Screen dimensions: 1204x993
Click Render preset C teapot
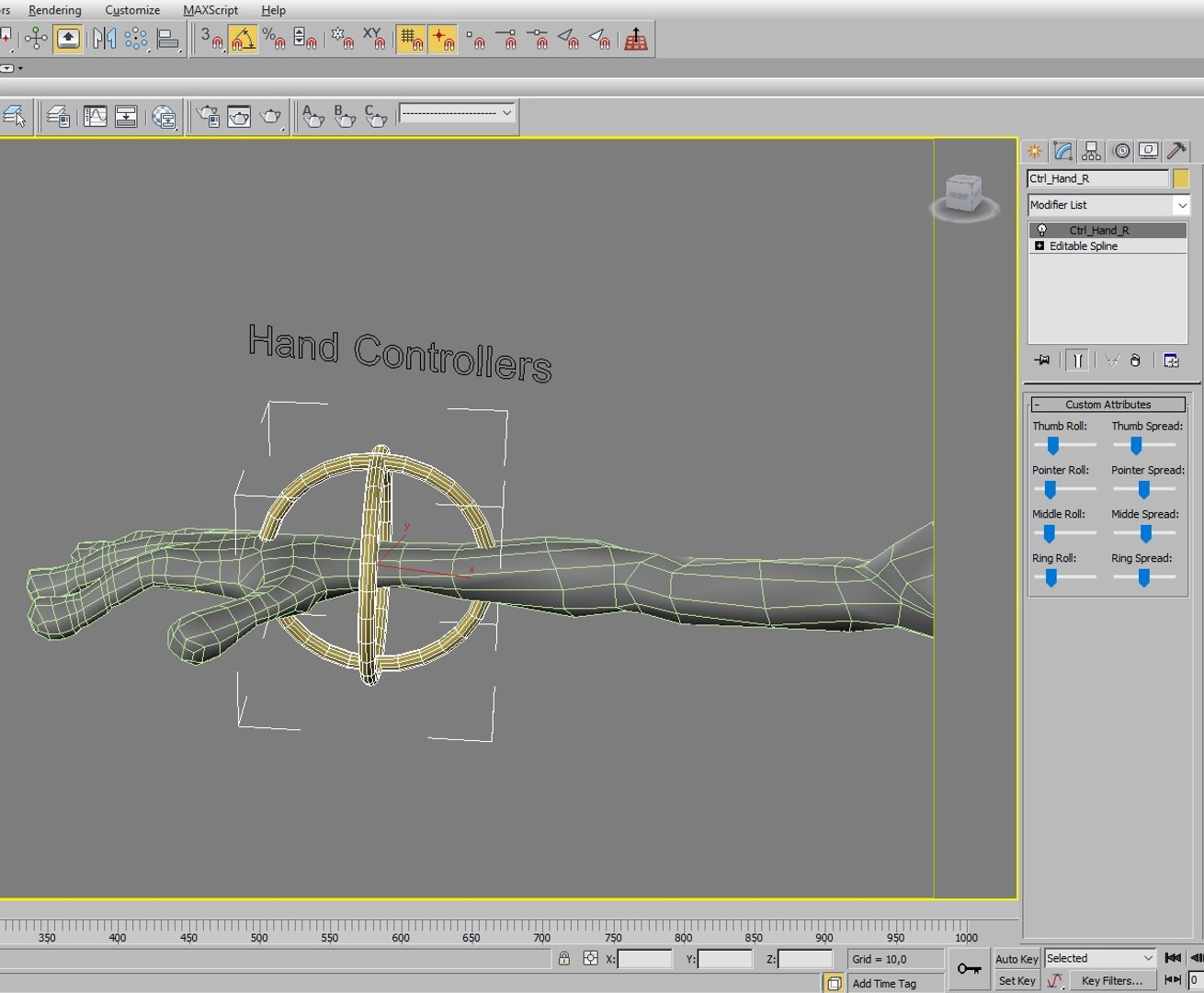pyautogui.click(x=375, y=117)
